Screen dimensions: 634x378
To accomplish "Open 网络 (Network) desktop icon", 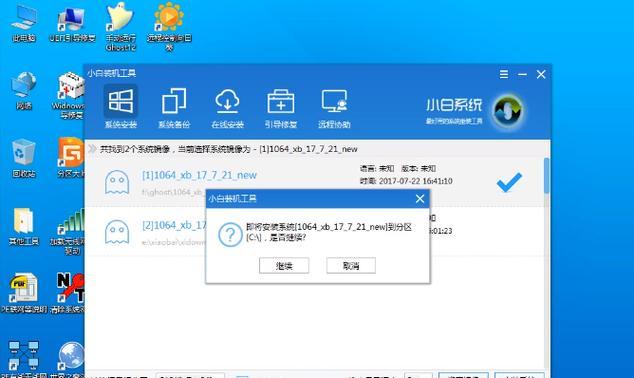I will (x=24, y=91).
